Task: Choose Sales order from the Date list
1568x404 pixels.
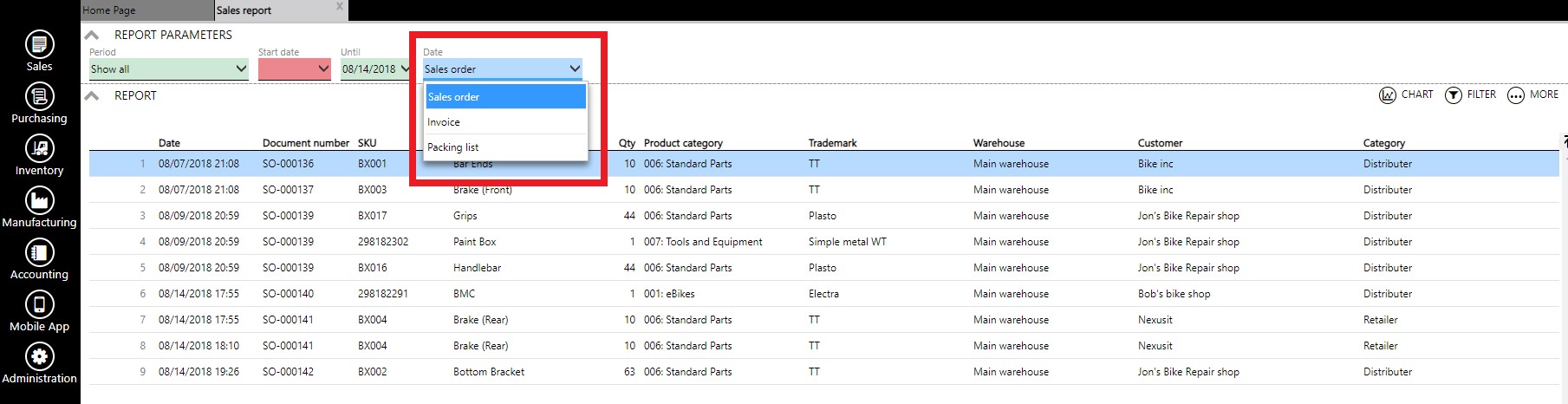Action: (x=506, y=96)
